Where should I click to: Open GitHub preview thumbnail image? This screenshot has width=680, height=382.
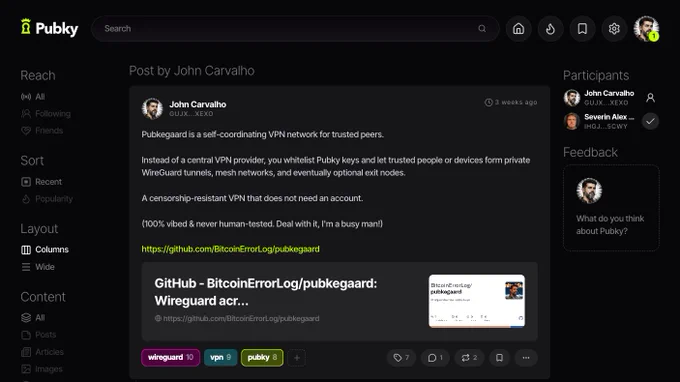click(477, 301)
